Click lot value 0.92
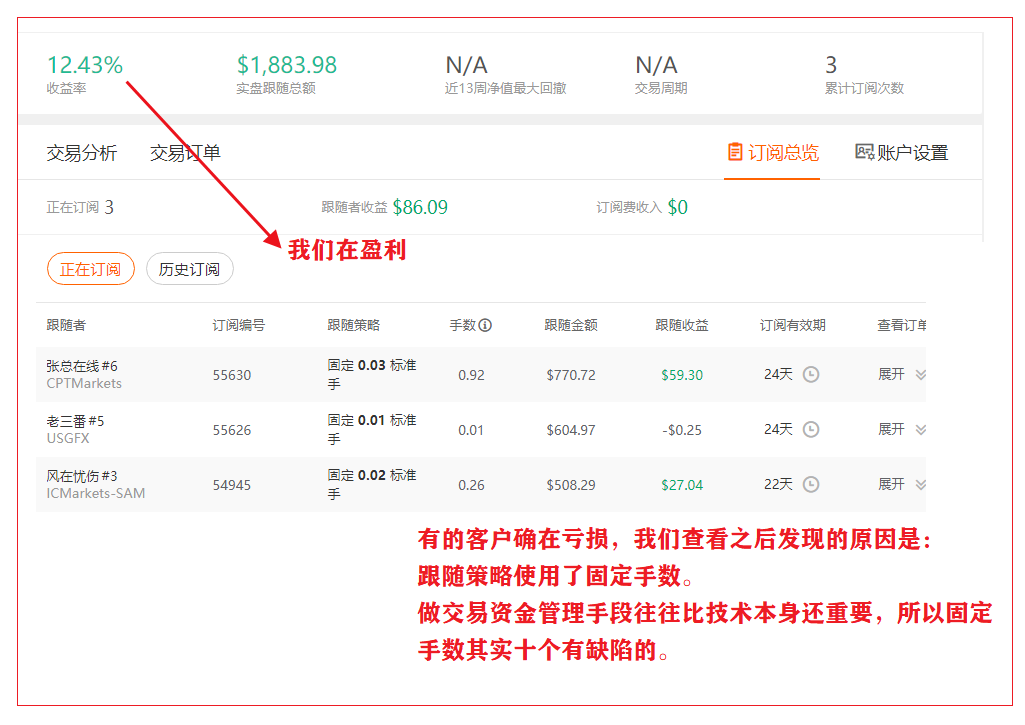This screenshot has height=725, width=1025. 471,375
